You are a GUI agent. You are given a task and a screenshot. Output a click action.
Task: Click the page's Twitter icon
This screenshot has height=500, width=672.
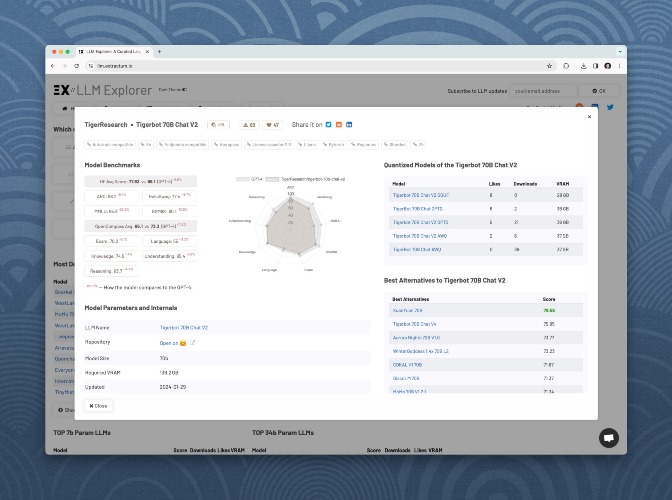(610, 107)
